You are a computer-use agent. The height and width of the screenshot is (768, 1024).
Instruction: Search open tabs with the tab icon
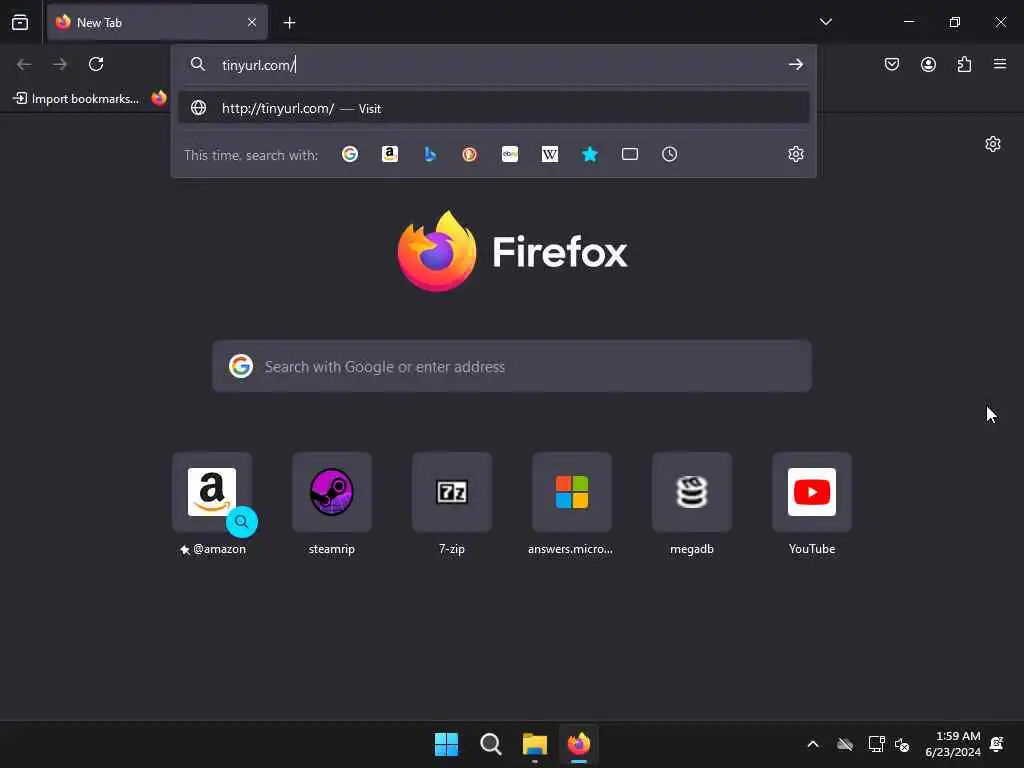click(630, 154)
